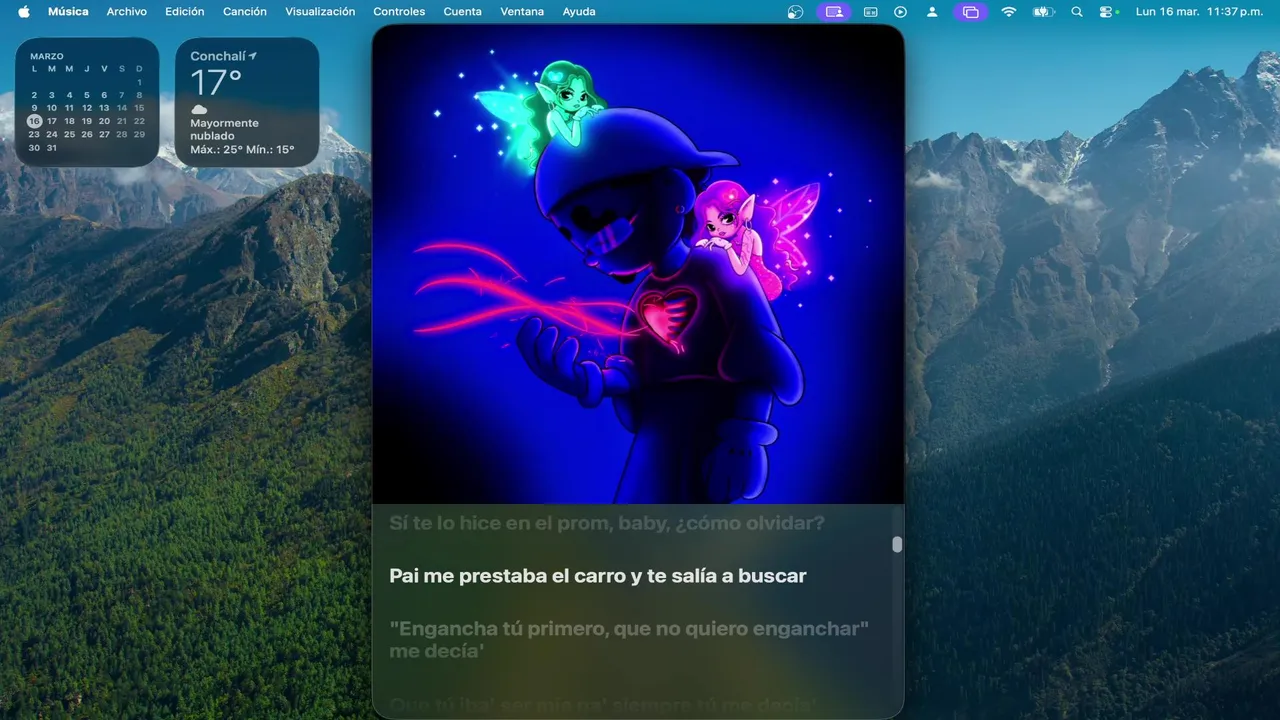Click the circled play menu bar icon
The image size is (1280, 720).
tap(901, 12)
